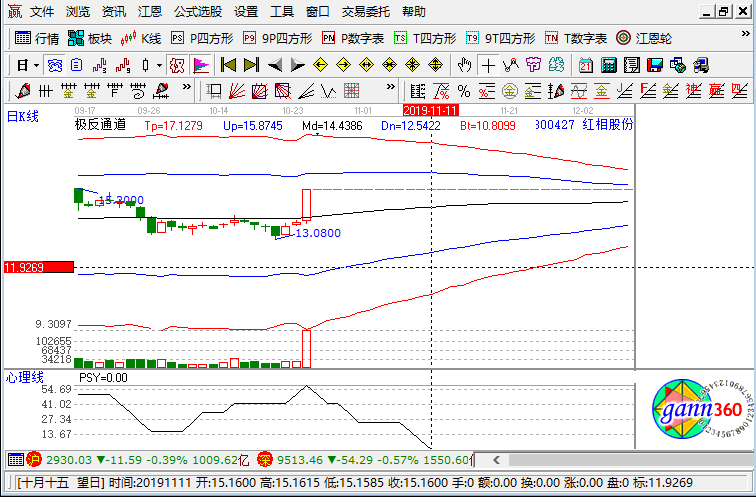Jump to last bar with skip-to-end icon

coord(251,65)
